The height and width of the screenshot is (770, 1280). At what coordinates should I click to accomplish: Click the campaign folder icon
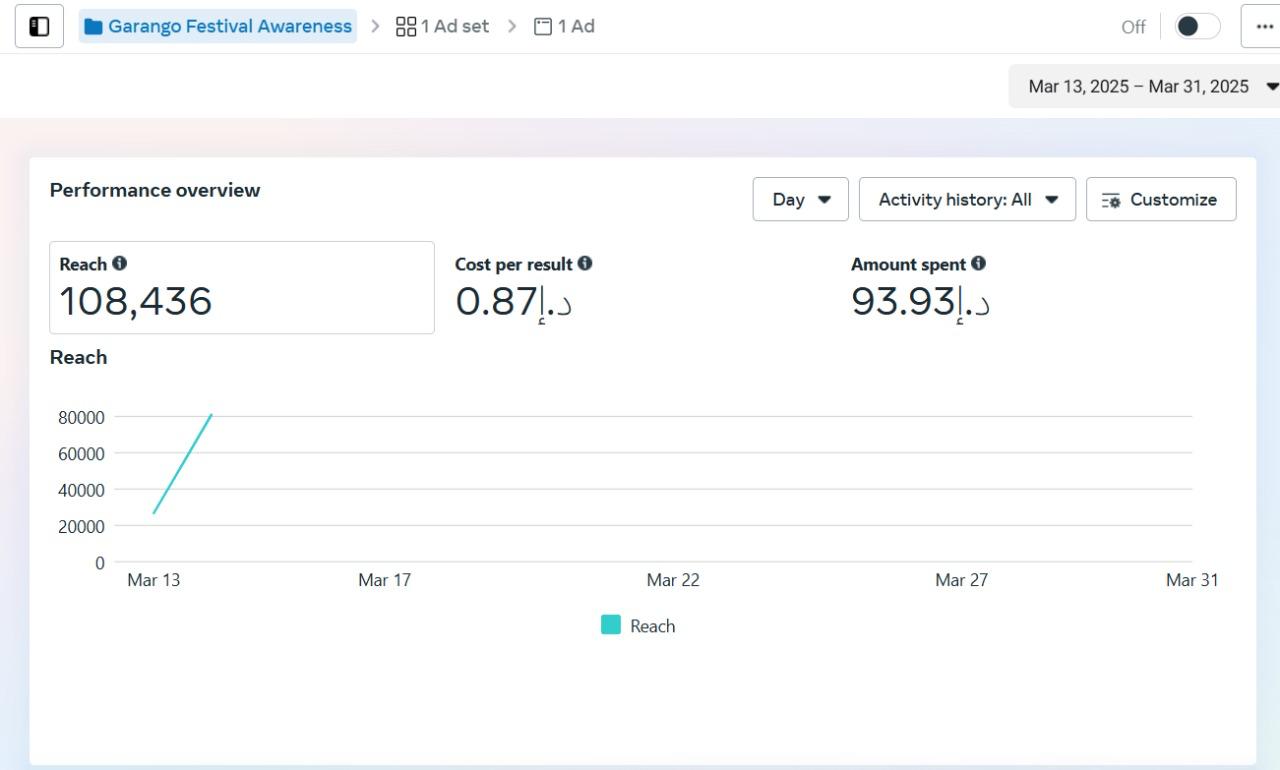point(94,26)
